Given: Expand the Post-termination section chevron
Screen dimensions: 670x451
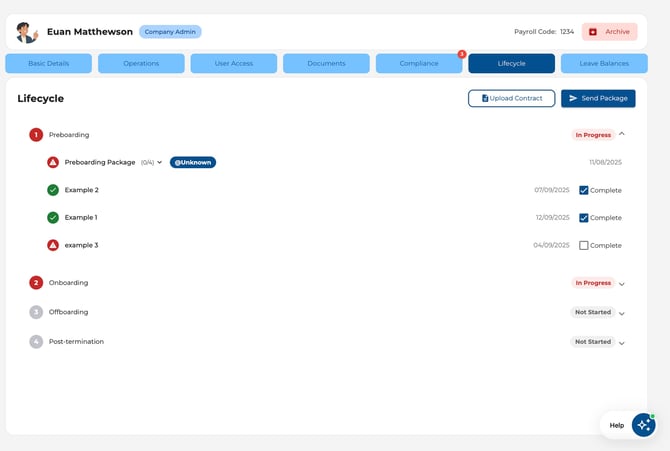Looking at the screenshot, I should point(622,343).
